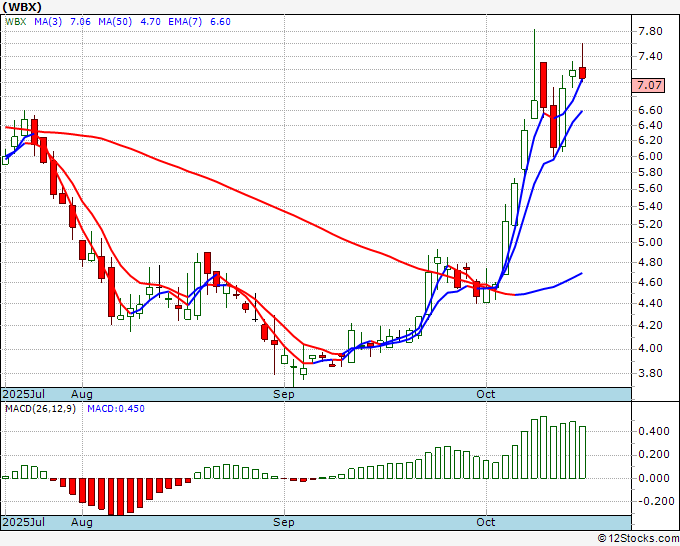This screenshot has width=680, height=546.
Task: Click the current price tag 7.07
Action: click(x=648, y=85)
